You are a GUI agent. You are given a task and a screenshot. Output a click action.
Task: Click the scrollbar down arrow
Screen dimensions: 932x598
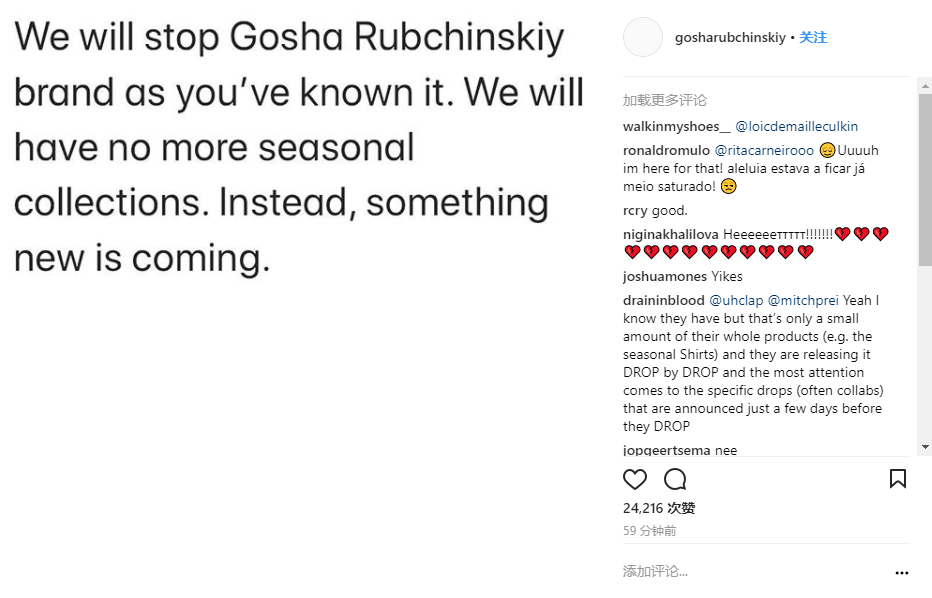coord(925,446)
